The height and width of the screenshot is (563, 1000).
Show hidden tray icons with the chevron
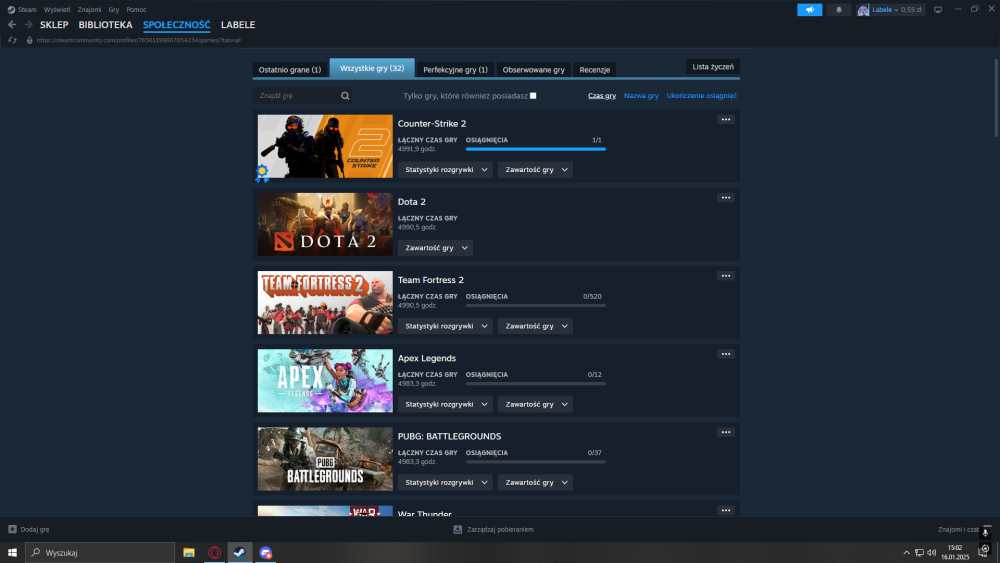pyautogui.click(x=906, y=553)
